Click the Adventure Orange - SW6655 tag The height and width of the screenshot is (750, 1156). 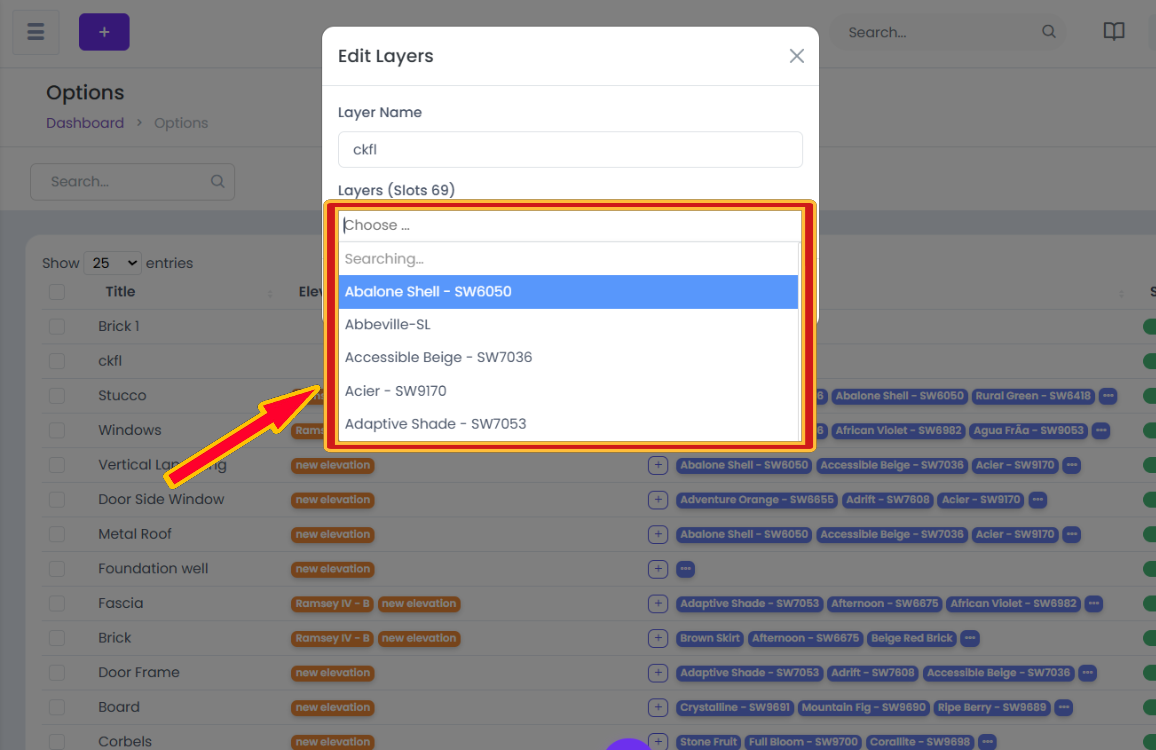(756, 500)
